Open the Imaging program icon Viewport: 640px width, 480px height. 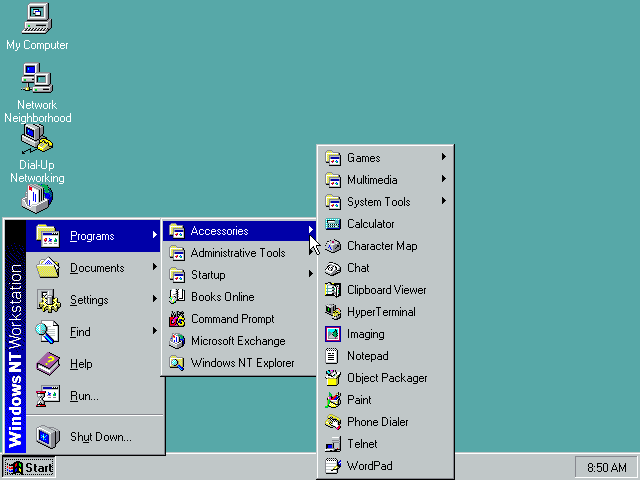coord(333,334)
